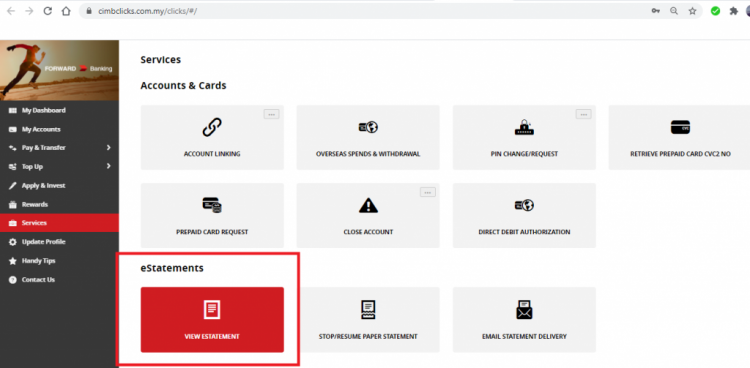Expand the ellipsis menu on Account Linking tile
Screen dimensions: 750x368
click(271, 114)
